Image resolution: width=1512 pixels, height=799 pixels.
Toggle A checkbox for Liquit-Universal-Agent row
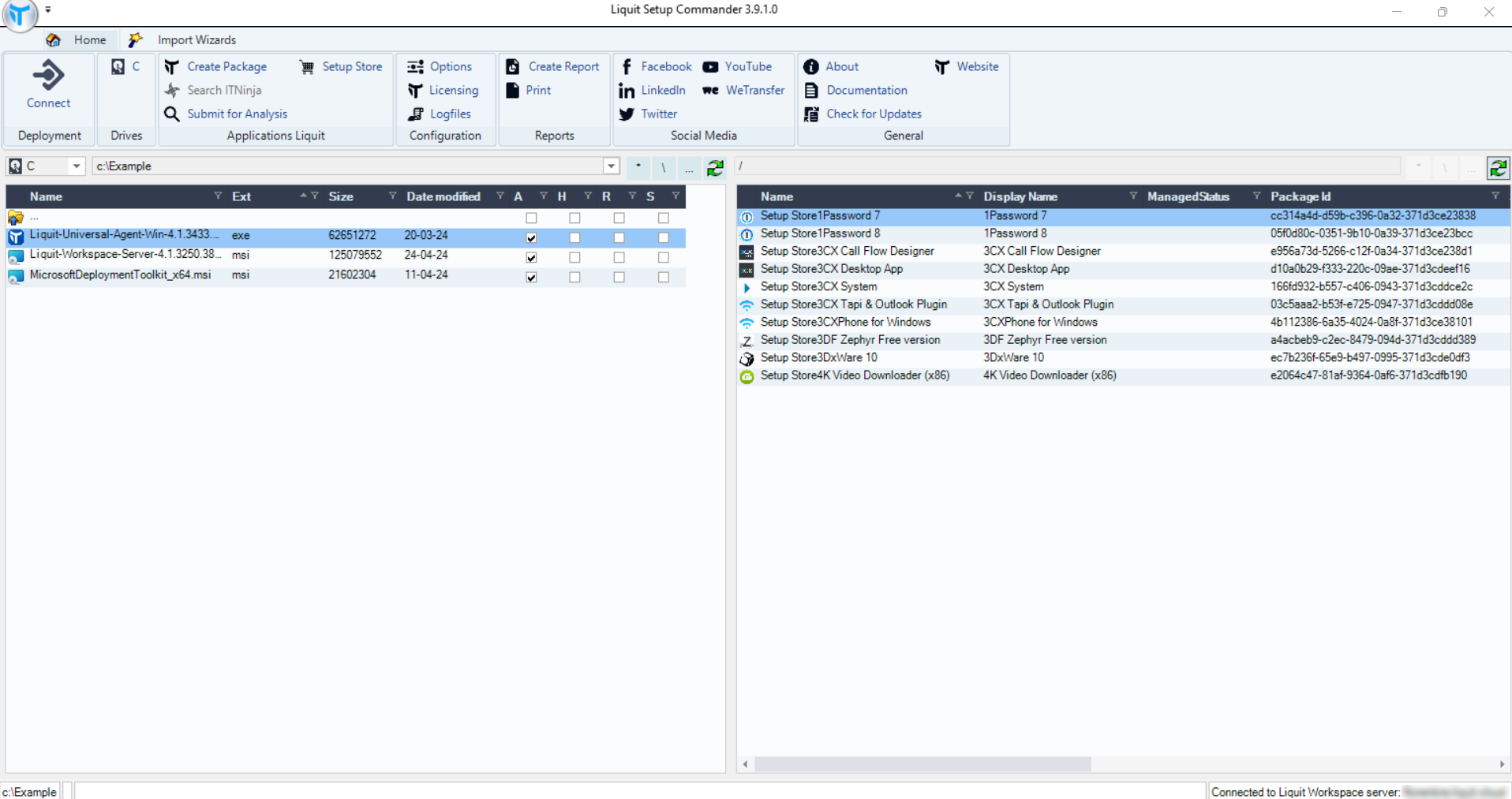tap(531, 237)
